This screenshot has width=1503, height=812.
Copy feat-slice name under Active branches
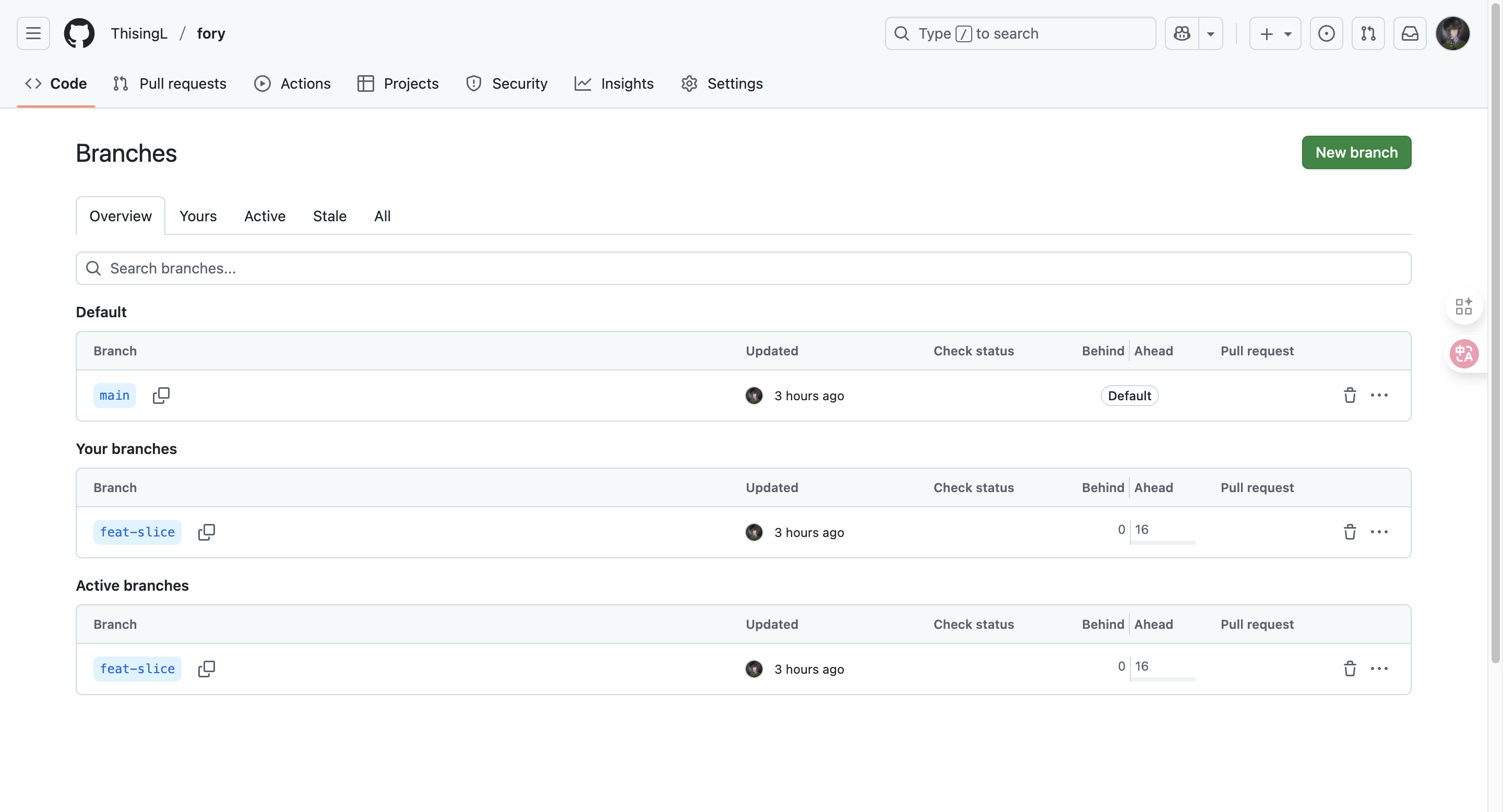point(207,668)
